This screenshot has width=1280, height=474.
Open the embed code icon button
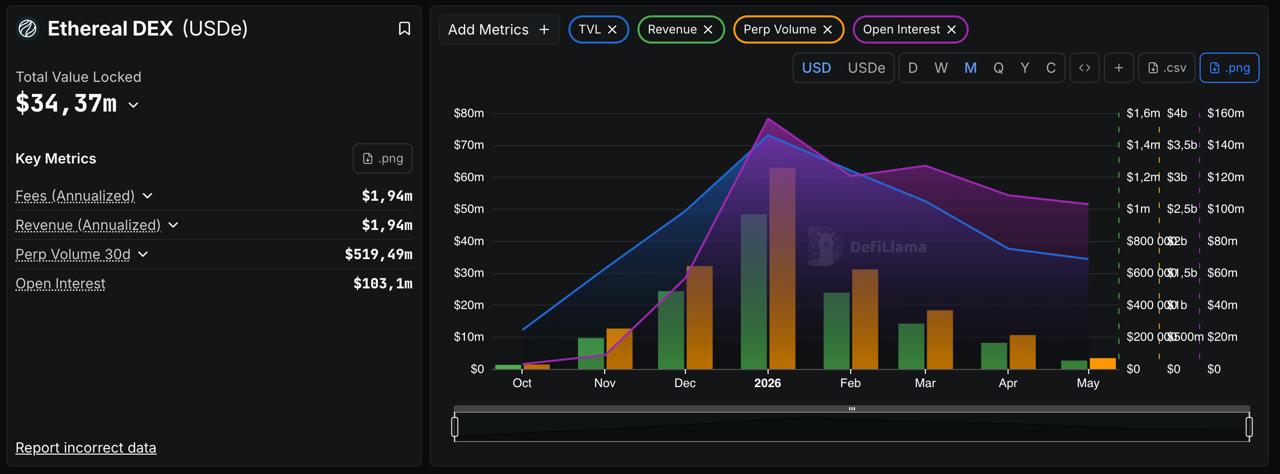coord(1084,68)
